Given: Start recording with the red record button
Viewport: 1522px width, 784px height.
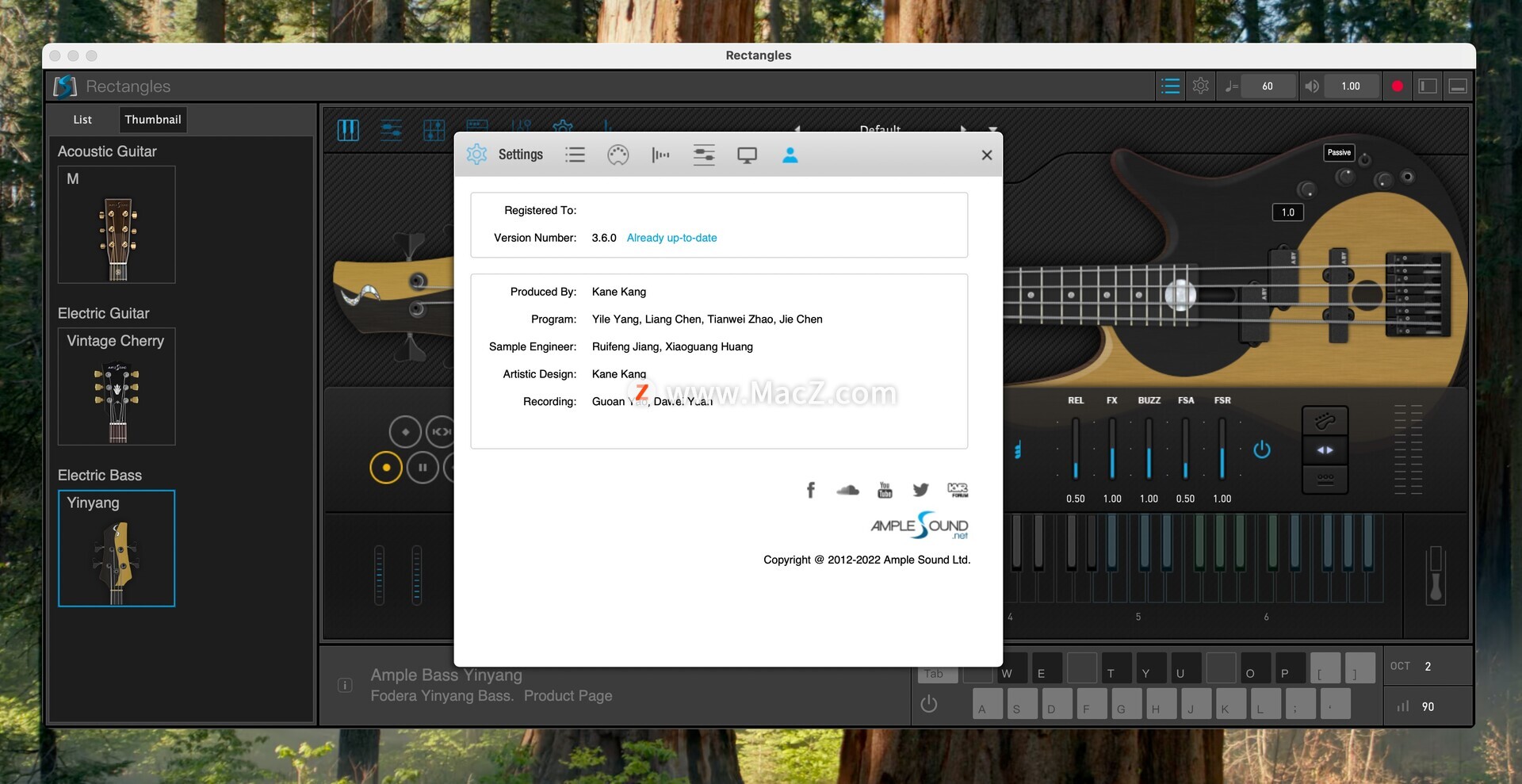Looking at the screenshot, I should pyautogui.click(x=1397, y=86).
